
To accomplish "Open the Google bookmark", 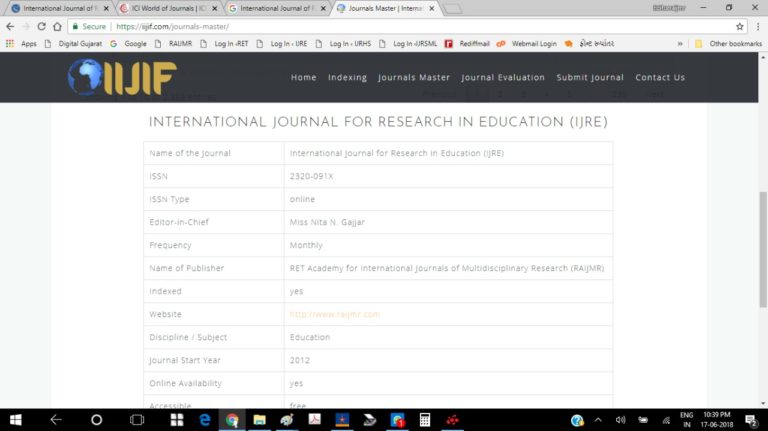I will (x=128, y=44).
